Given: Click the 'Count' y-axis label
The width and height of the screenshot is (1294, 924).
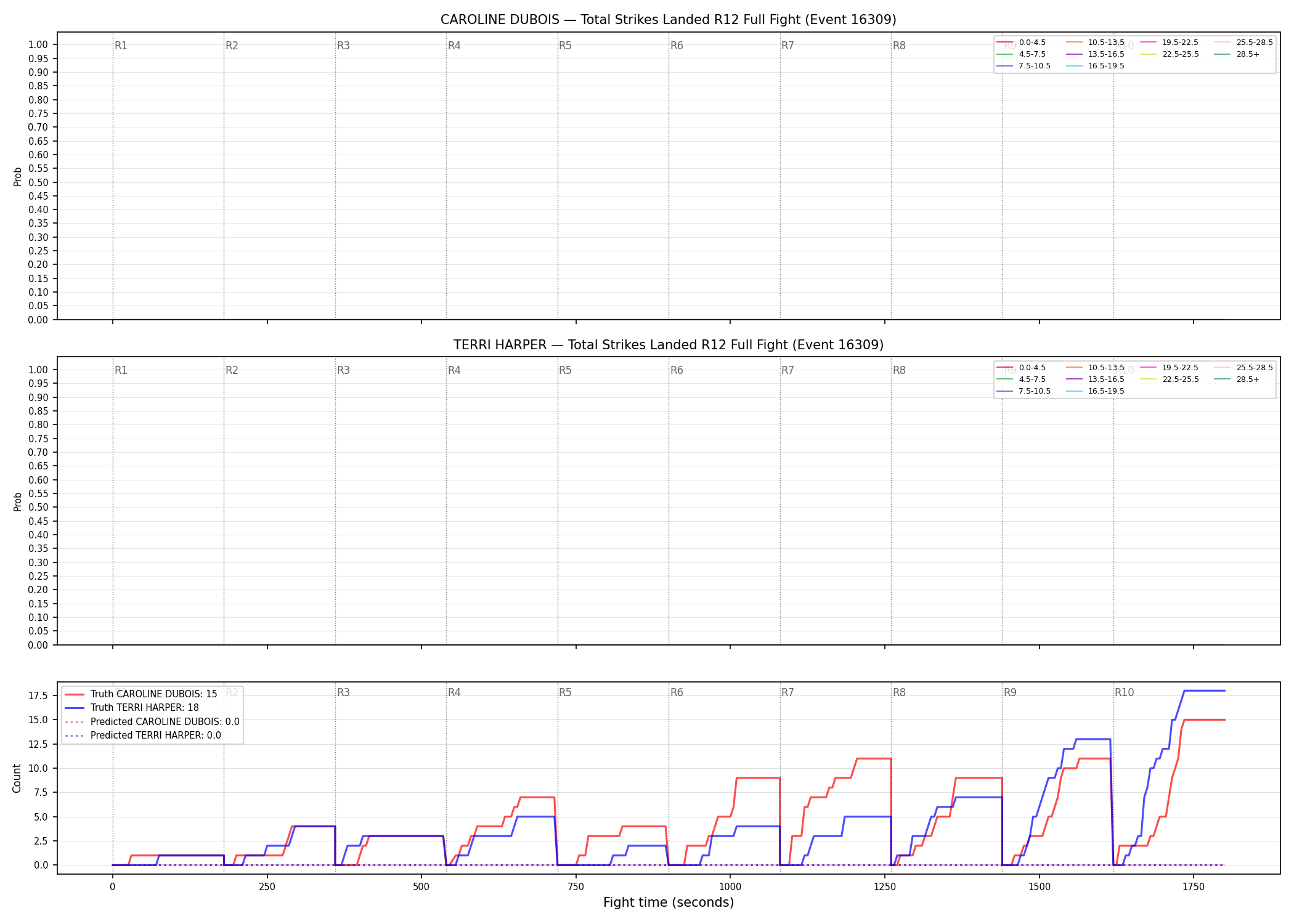Looking at the screenshot, I should 17,778.
